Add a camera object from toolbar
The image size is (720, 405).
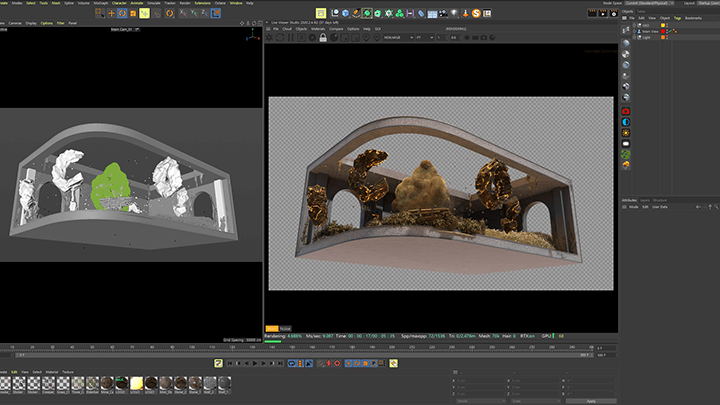pos(443,13)
